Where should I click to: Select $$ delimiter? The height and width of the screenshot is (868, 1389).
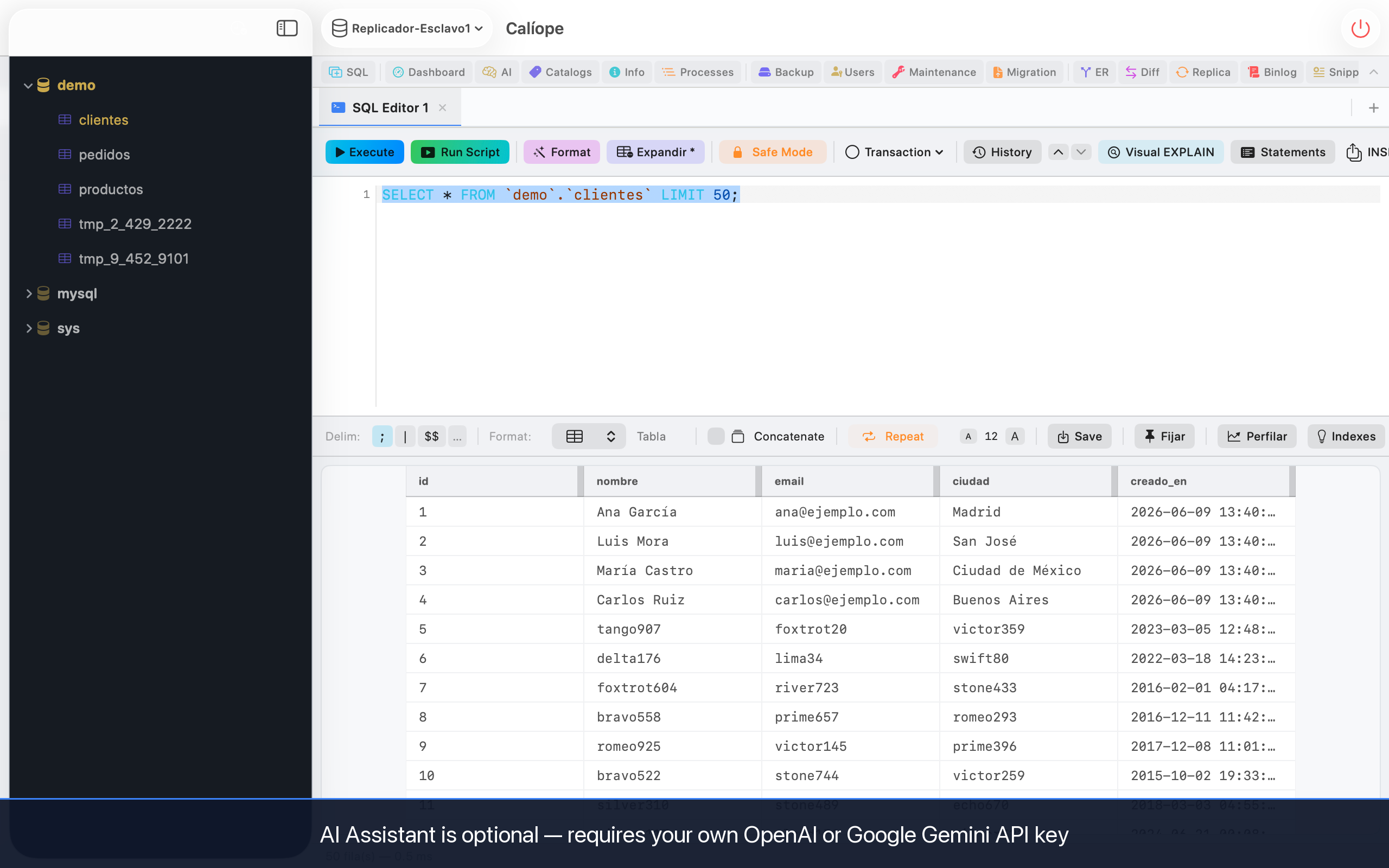(432, 436)
